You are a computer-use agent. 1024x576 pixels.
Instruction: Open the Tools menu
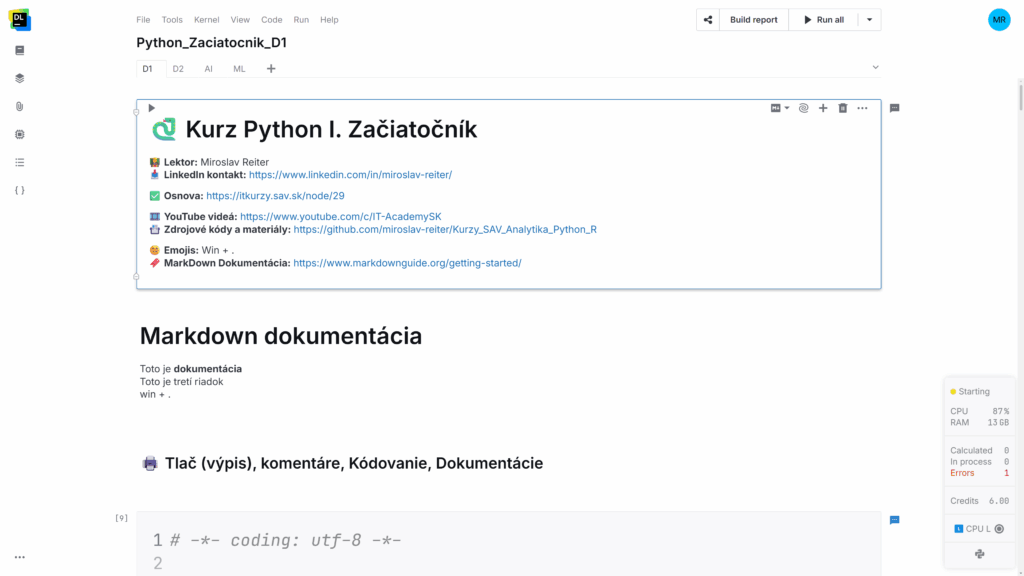pos(172,20)
